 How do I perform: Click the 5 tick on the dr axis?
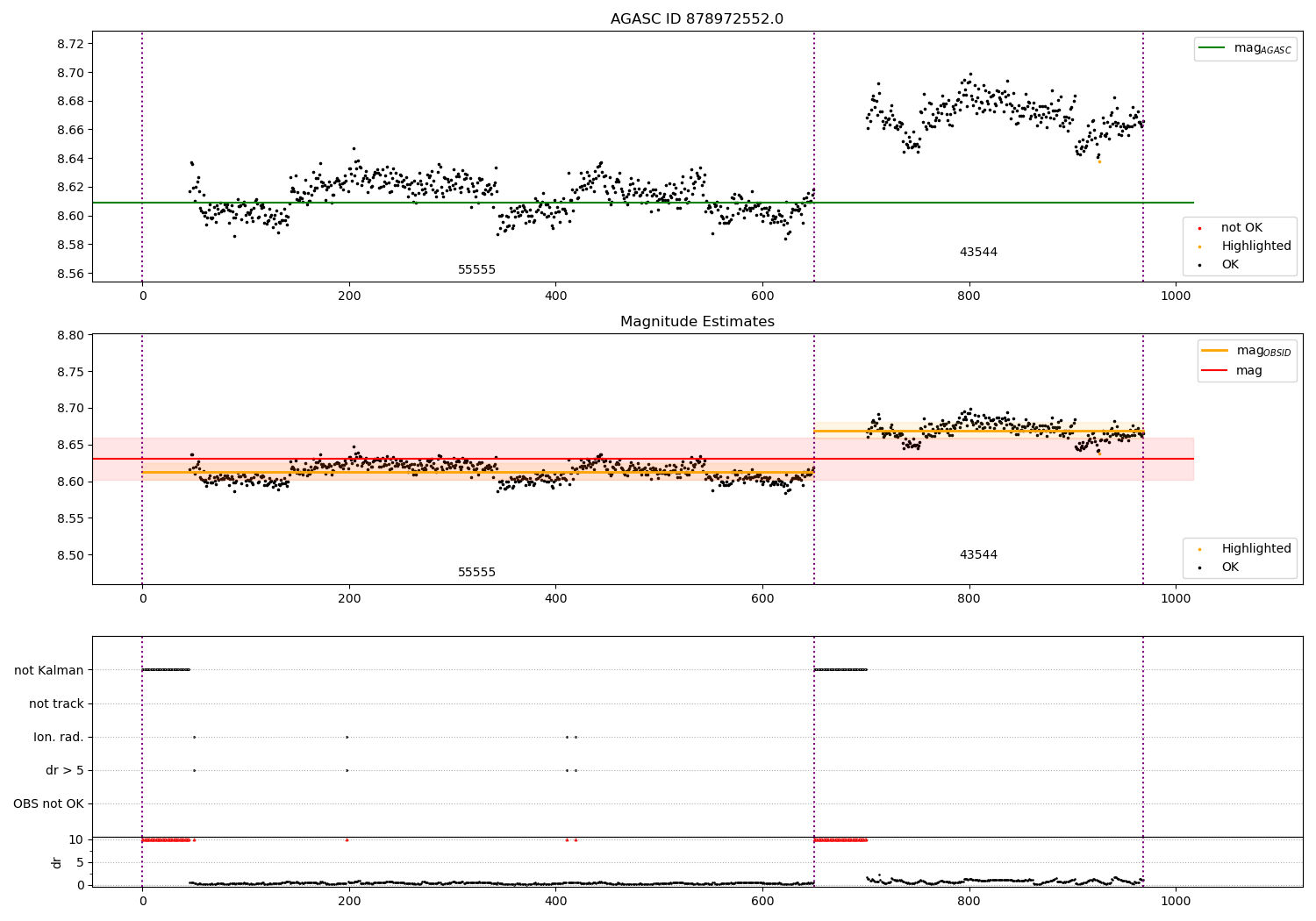click(x=80, y=862)
